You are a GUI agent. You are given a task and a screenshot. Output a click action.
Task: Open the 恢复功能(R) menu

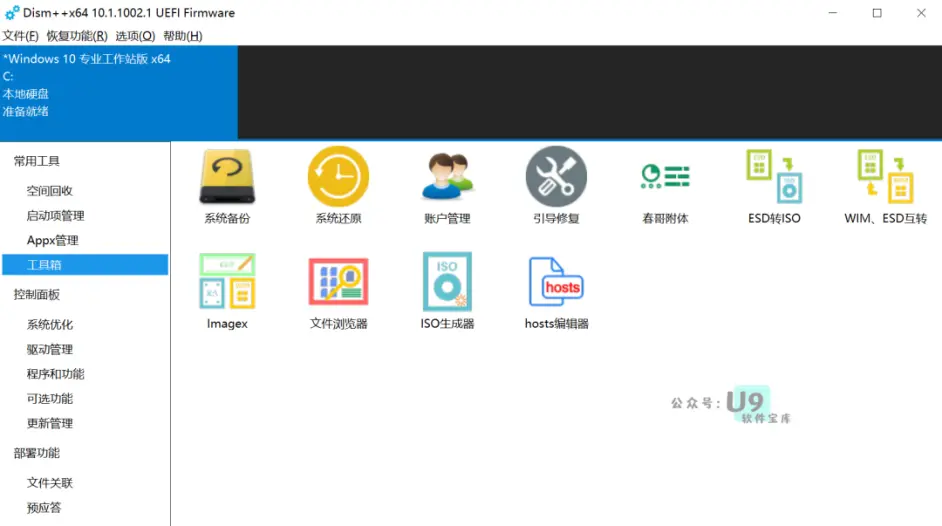77,36
